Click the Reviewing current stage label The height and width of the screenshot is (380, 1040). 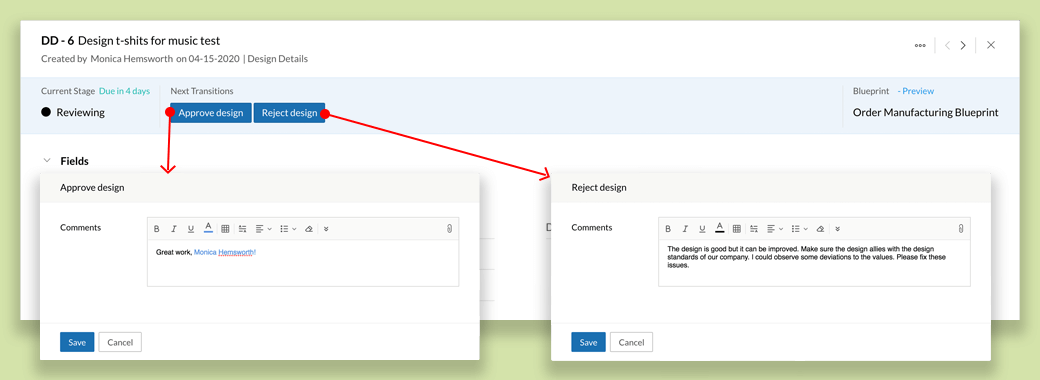coord(80,113)
